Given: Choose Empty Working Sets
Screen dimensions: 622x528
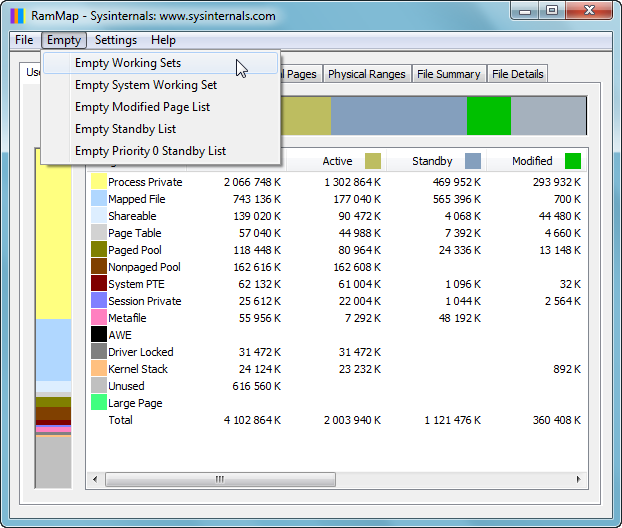Looking at the screenshot, I should tap(161, 63).
